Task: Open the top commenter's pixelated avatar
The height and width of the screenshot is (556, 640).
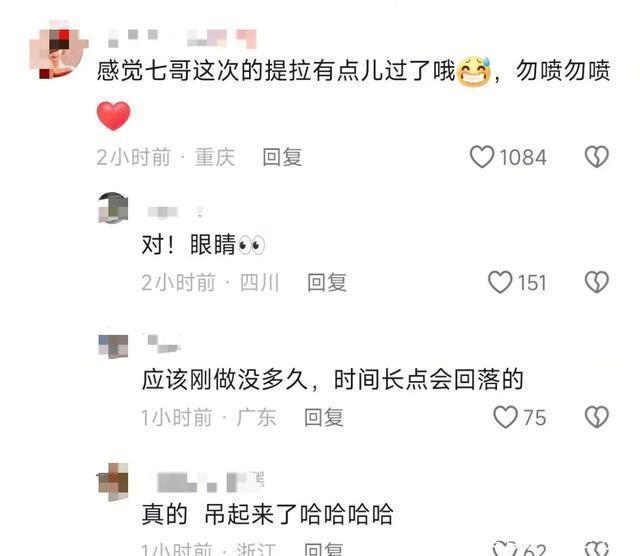Action: click(59, 49)
